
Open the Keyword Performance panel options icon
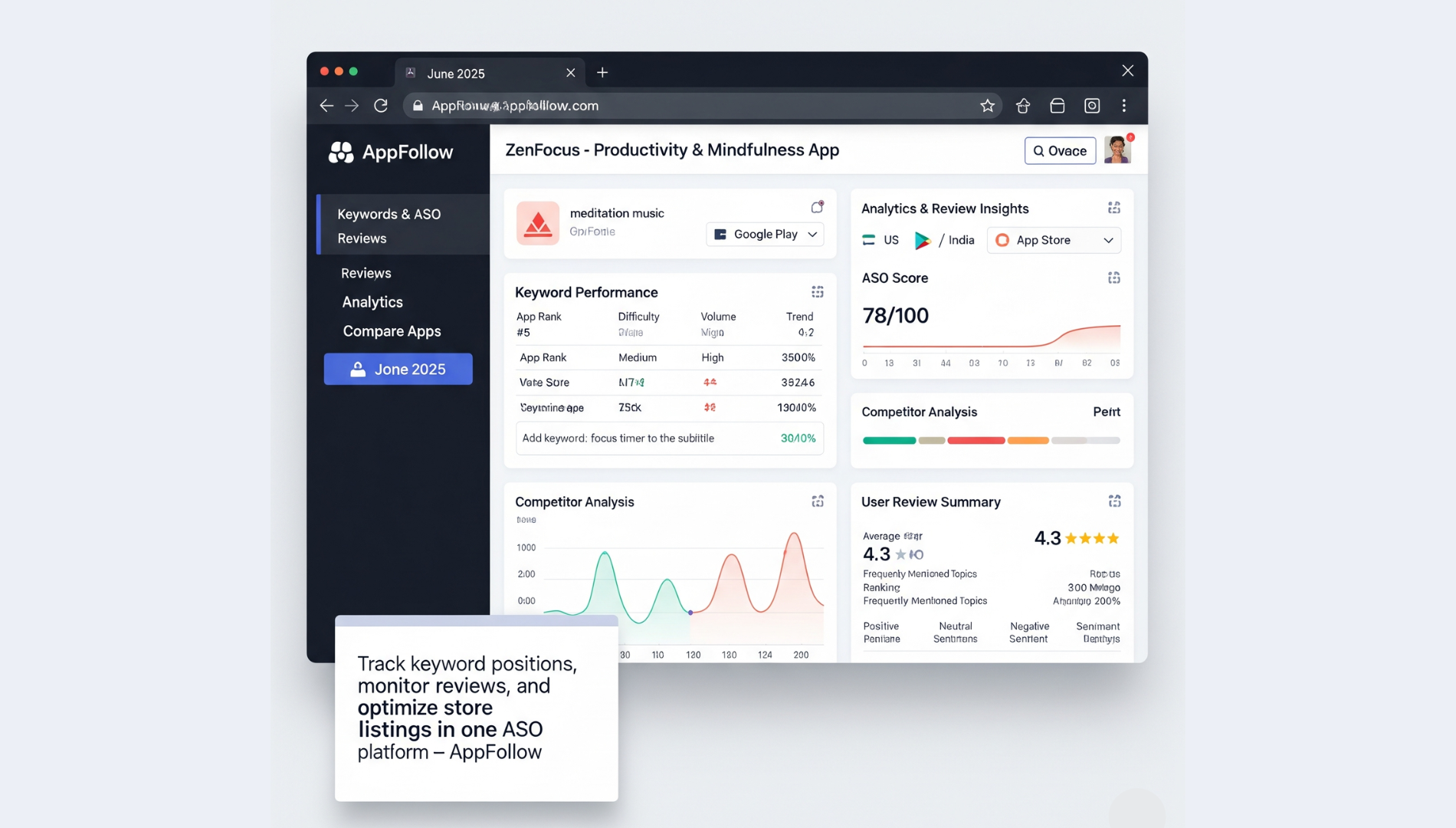click(x=818, y=292)
